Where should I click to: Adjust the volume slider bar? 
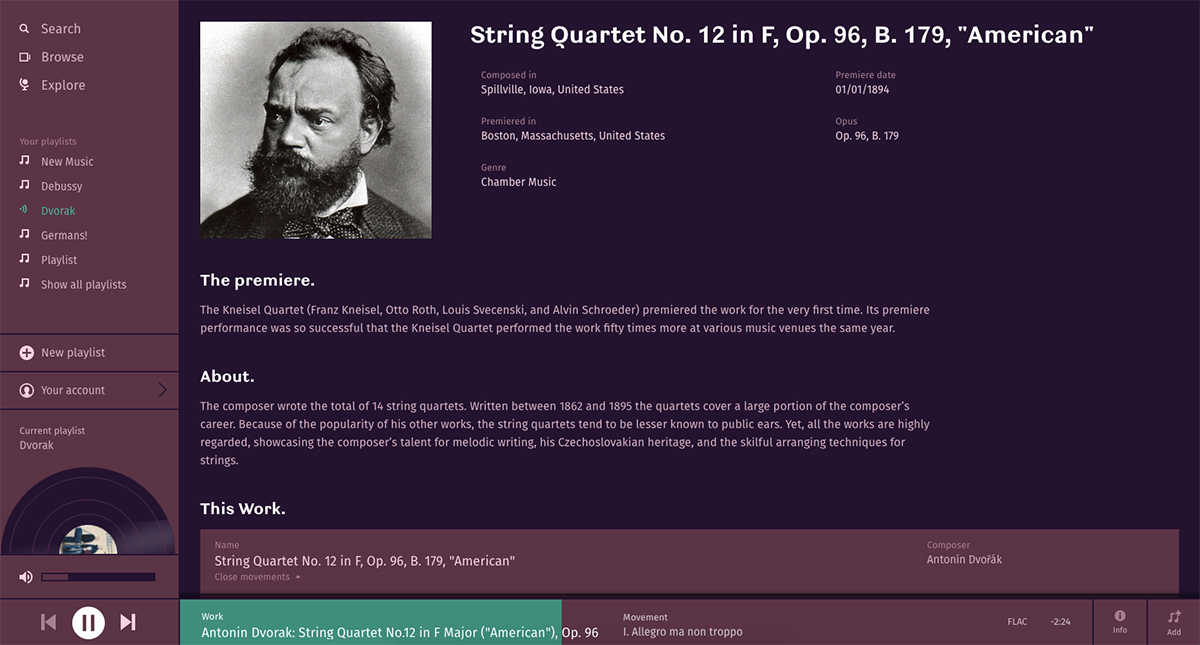(x=98, y=577)
